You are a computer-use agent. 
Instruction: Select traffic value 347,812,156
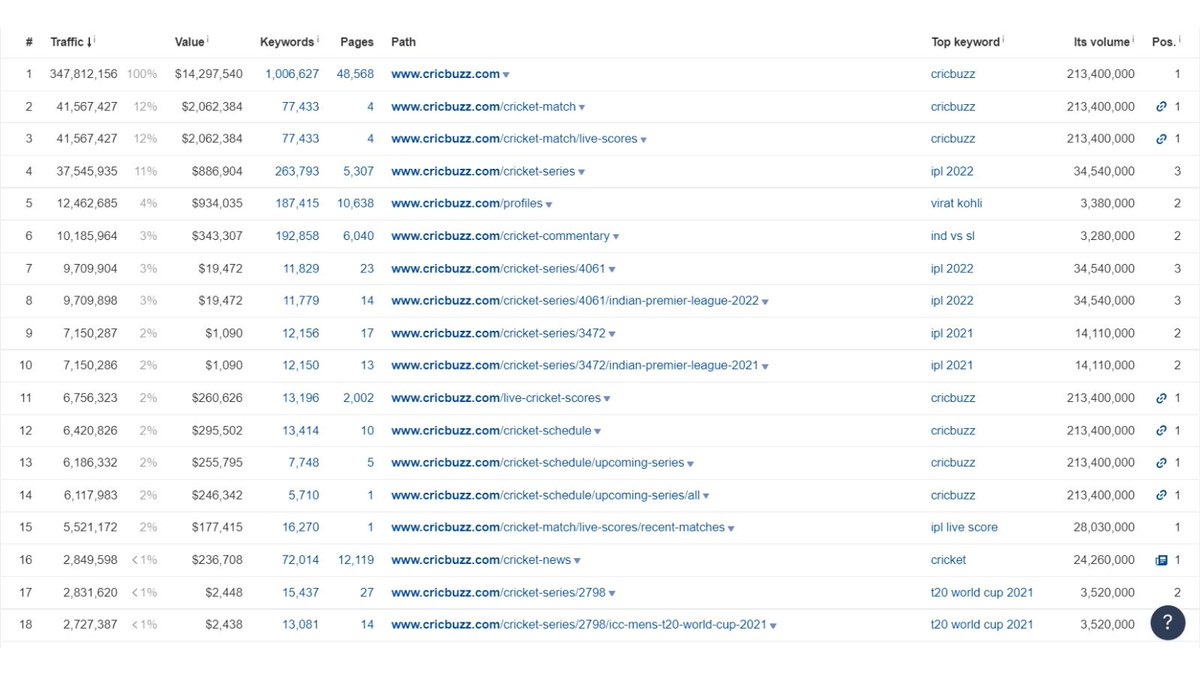[x=83, y=74]
